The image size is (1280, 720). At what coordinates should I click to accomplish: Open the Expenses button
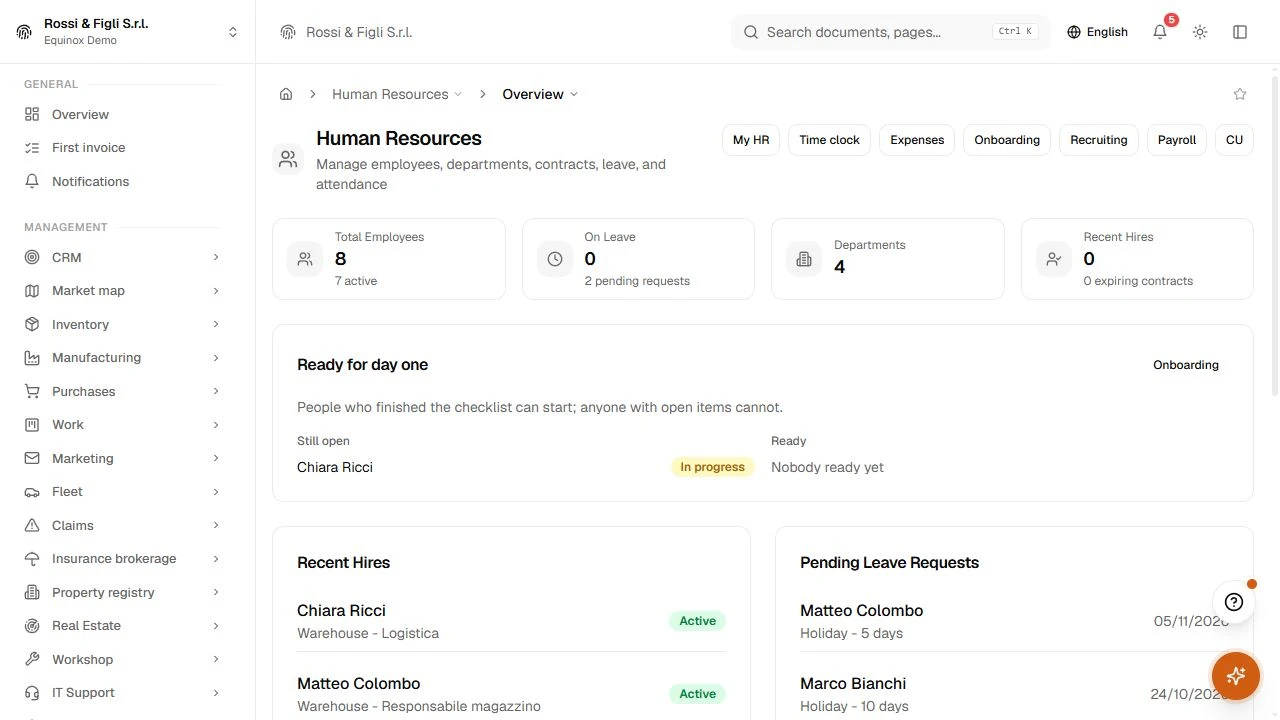coord(917,140)
